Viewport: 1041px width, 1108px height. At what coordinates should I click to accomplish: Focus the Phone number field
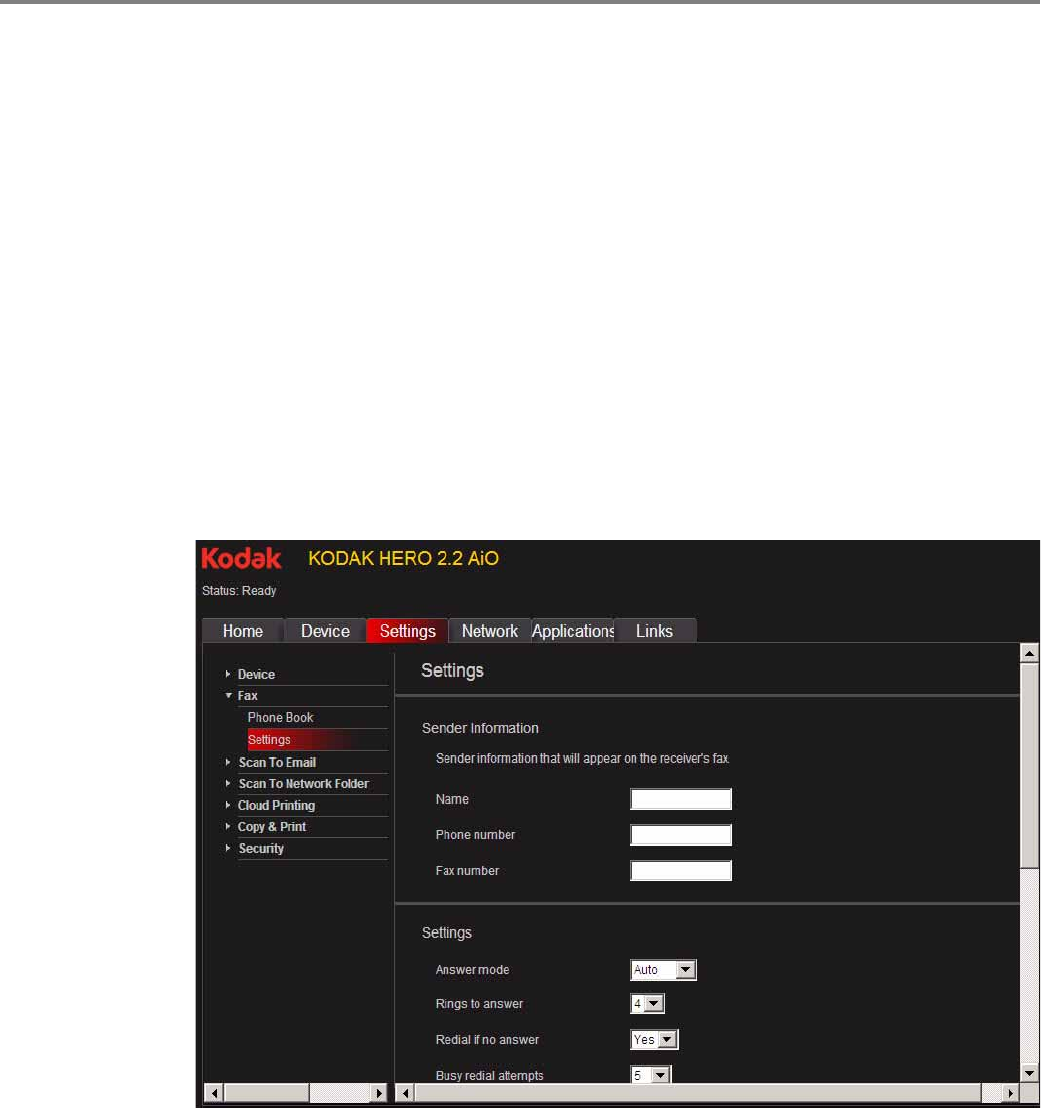pyautogui.click(x=681, y=835)
